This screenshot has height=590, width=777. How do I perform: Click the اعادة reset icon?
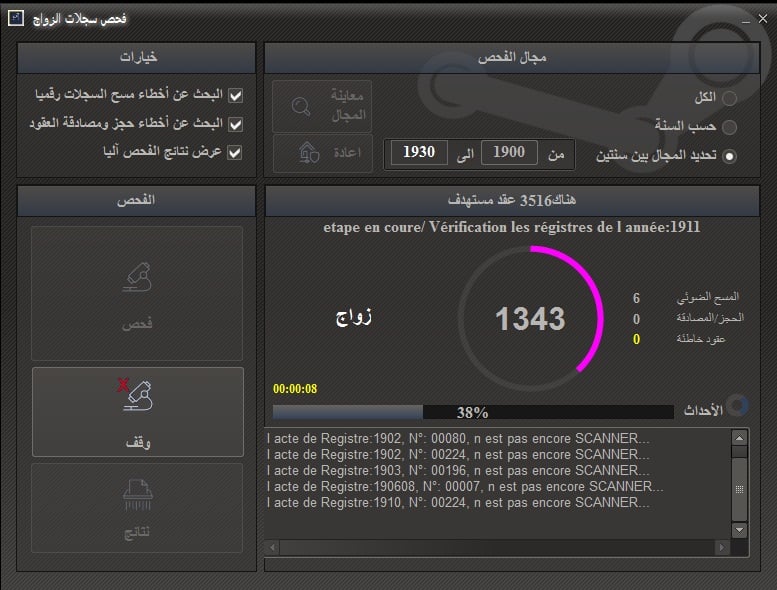pyautogui.click(x=309, y=153)
